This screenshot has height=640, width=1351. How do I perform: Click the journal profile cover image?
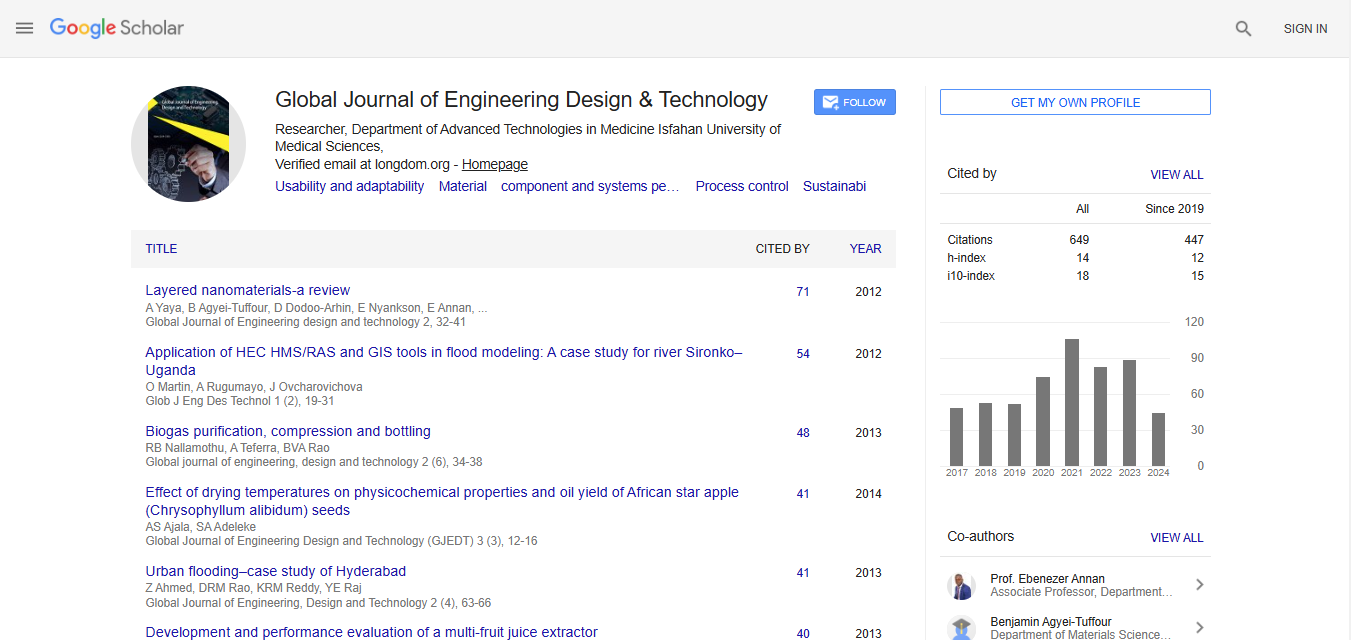188,144
